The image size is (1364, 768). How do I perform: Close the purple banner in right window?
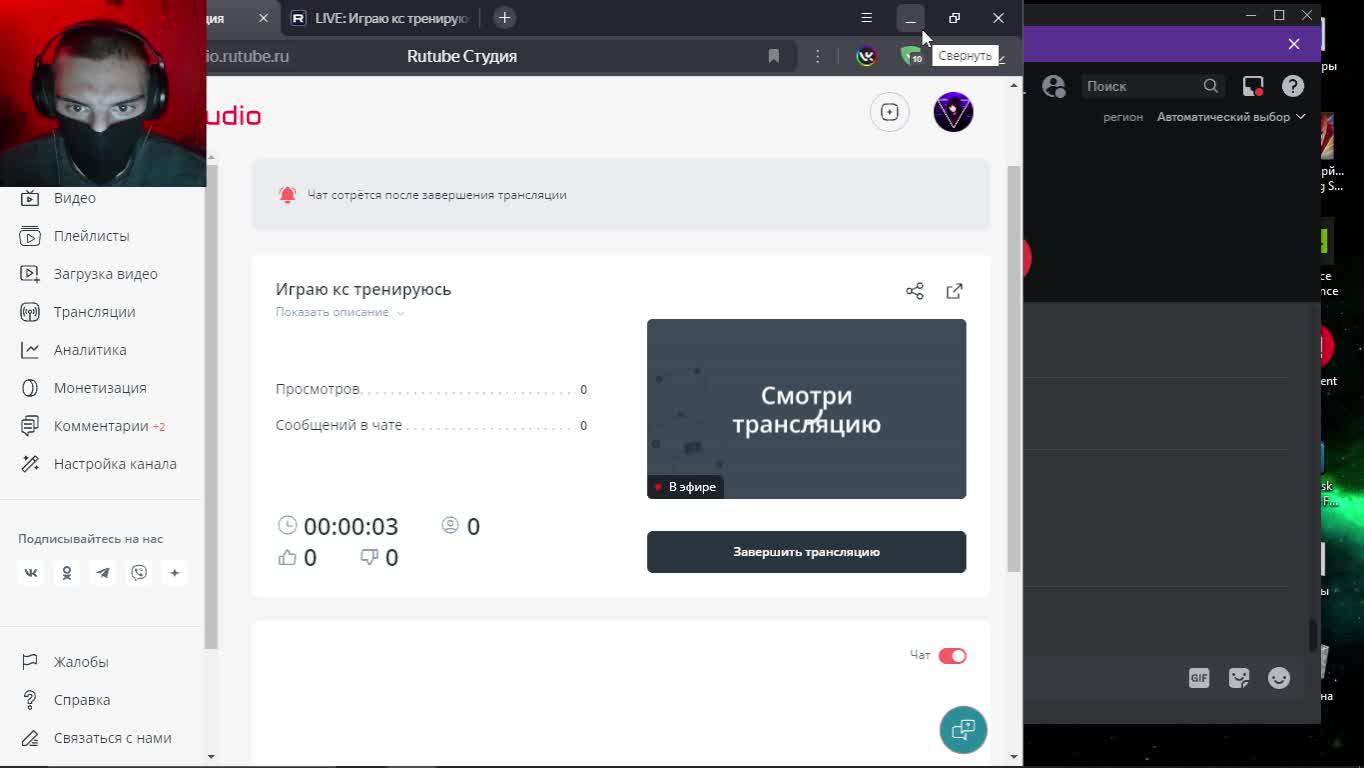click(1294, 44)
